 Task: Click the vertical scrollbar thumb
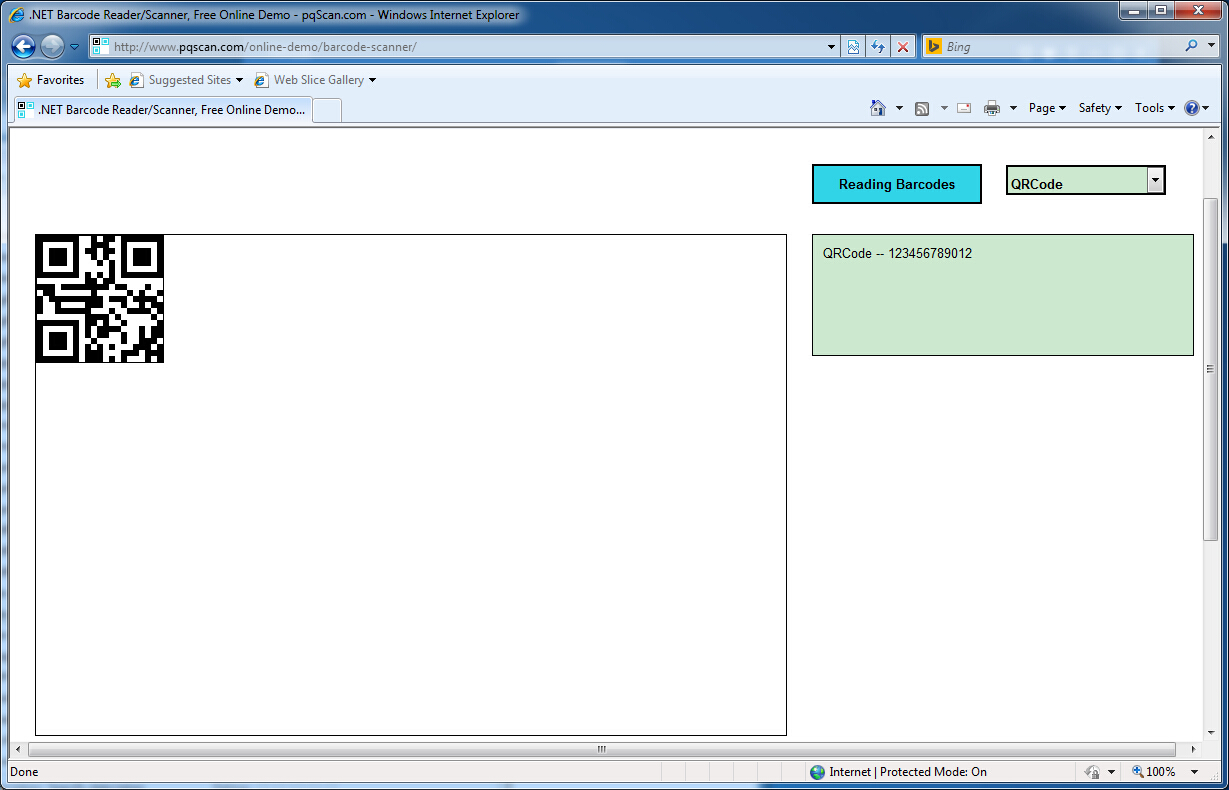tap(1211, 370)
